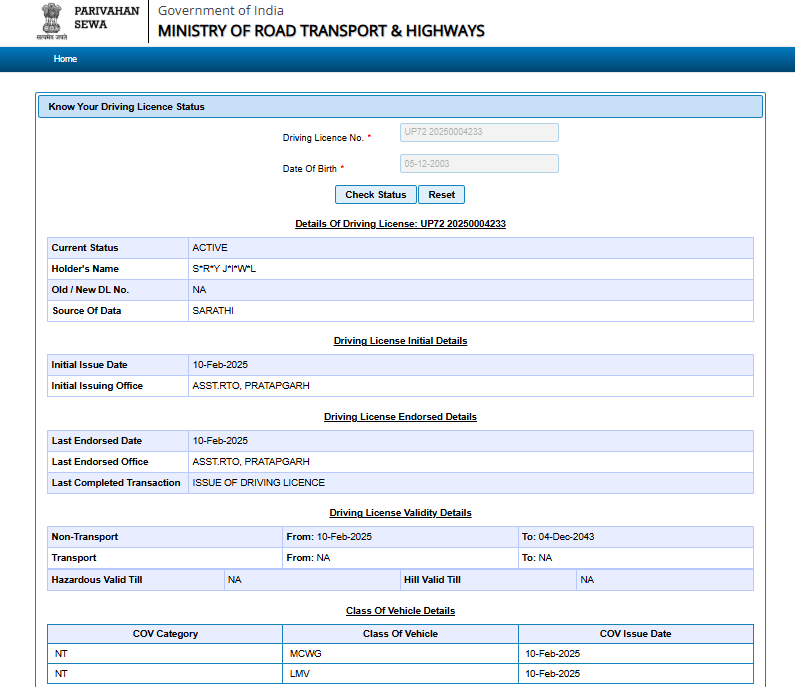Select the ACTIVE current status value

point(210,248)
